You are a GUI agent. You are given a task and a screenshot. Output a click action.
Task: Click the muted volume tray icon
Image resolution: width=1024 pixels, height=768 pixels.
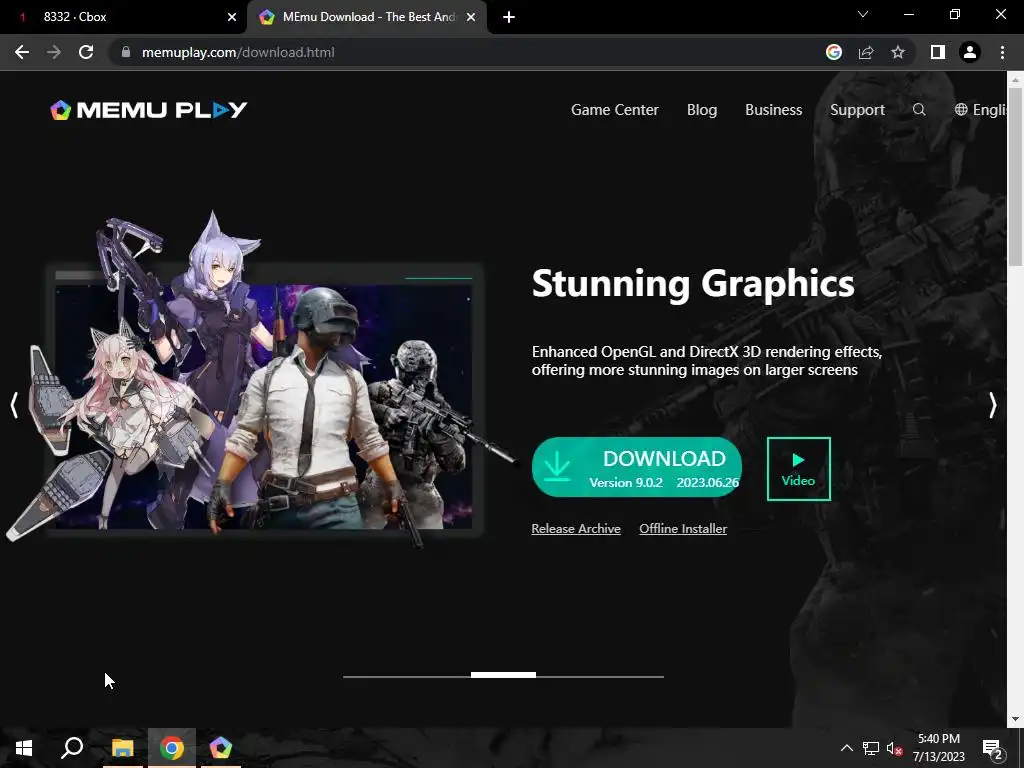coord(895,748)
